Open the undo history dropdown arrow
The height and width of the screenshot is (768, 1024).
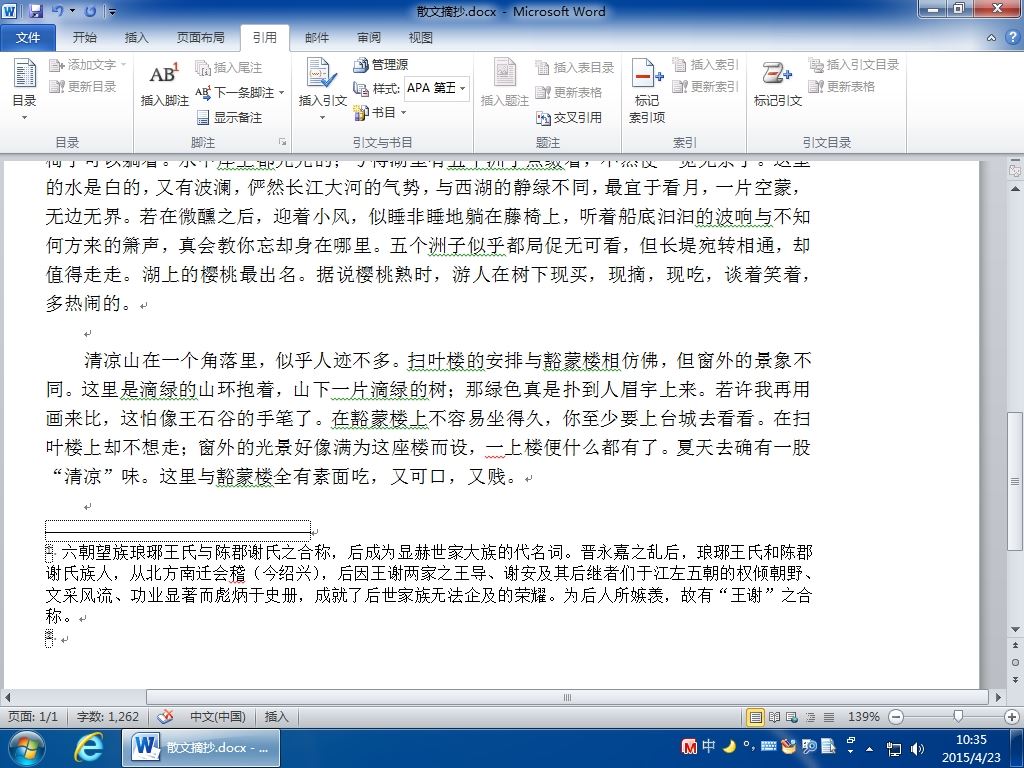coord(72,11)
